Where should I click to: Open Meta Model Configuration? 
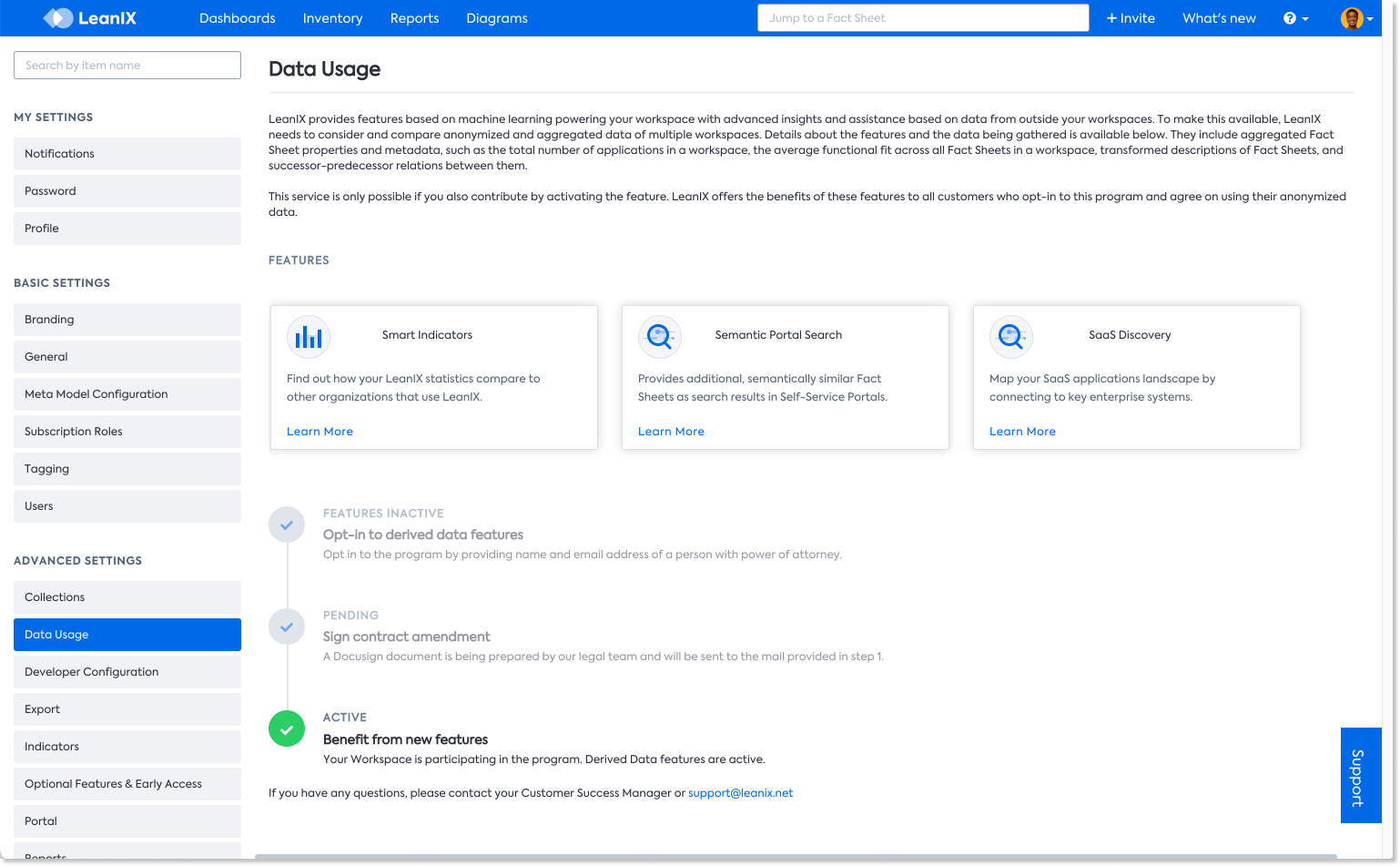[x=127, y=394]
